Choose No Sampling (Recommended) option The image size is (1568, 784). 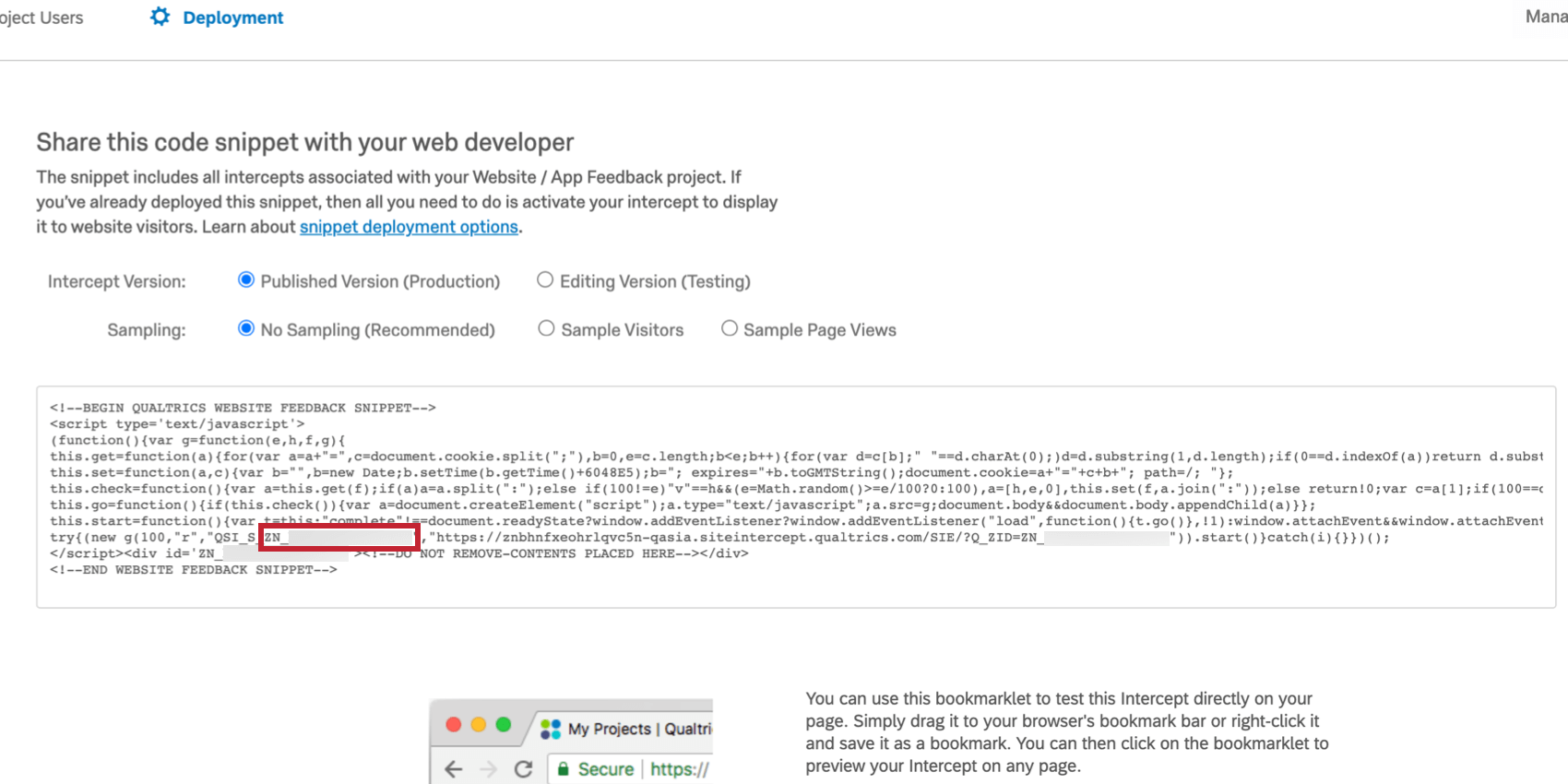click(x=246, y=328)
